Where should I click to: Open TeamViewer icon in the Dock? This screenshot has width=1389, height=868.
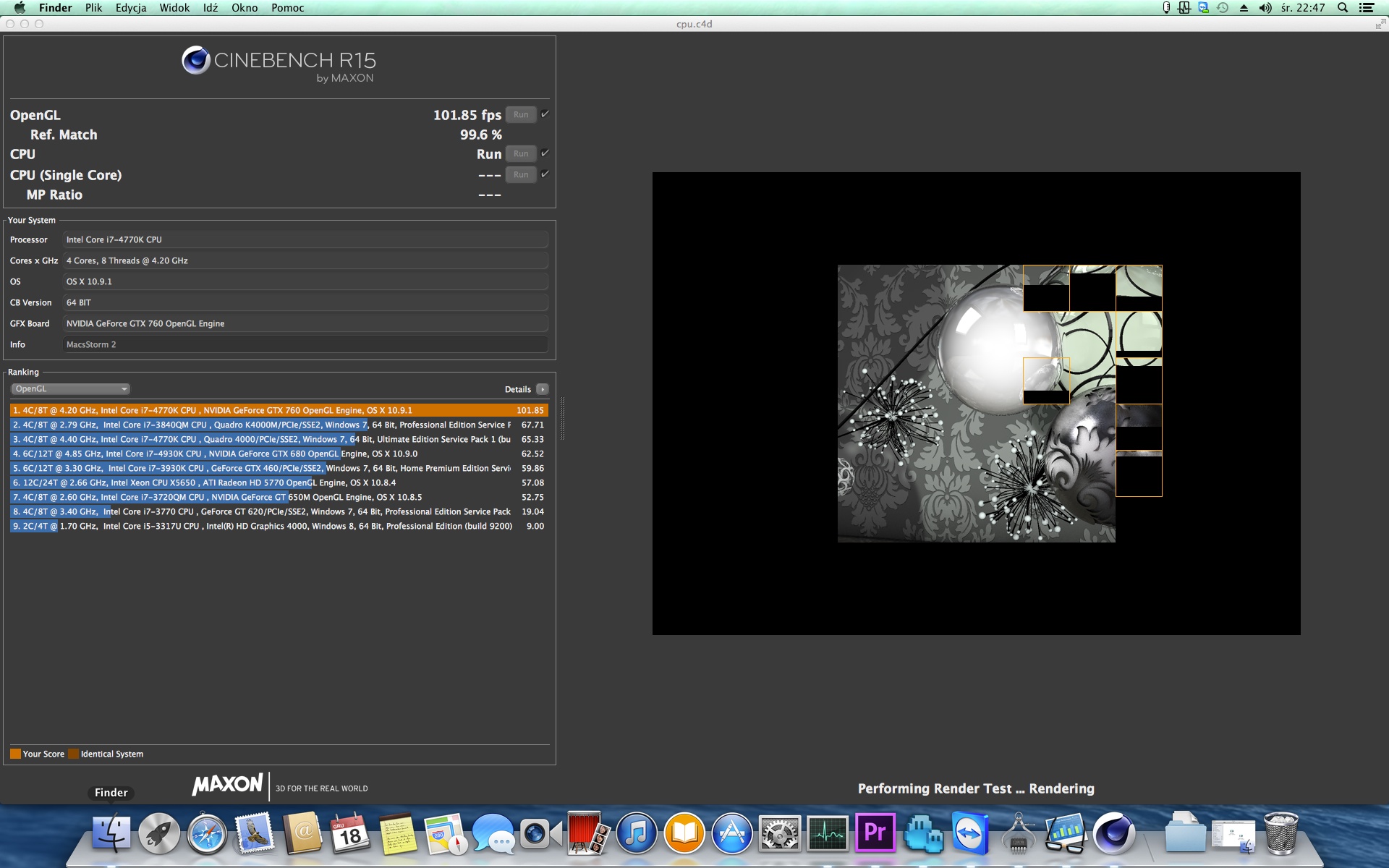click(x=971, y=833)
